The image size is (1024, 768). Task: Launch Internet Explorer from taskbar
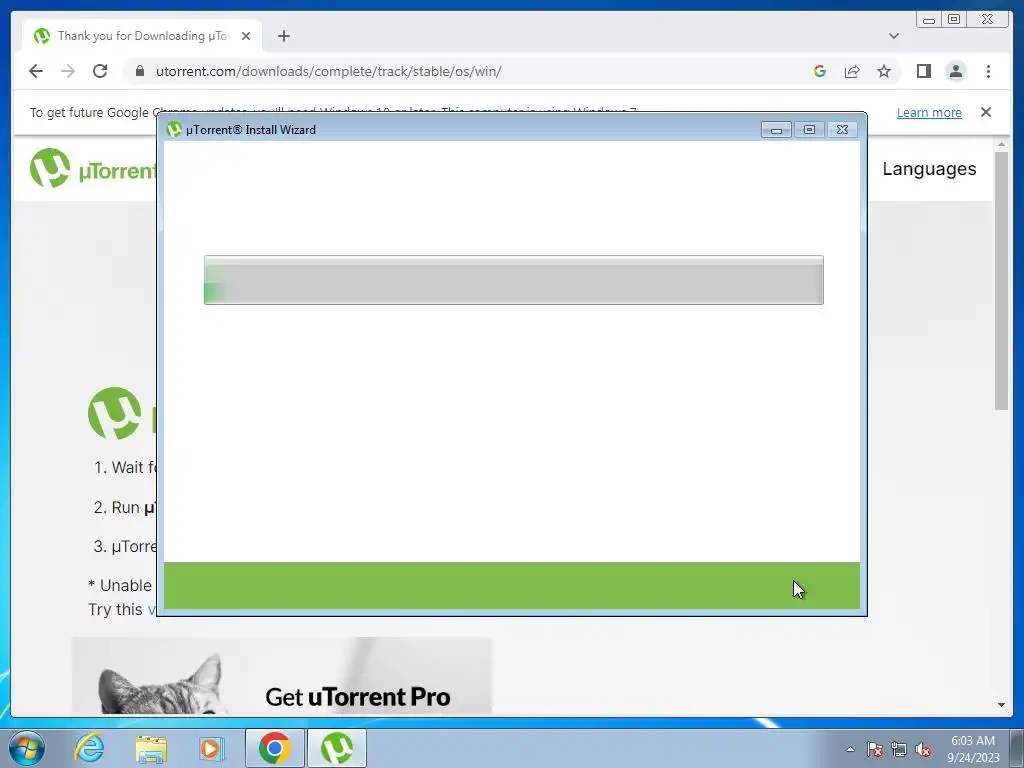click(x=89, y=748)
